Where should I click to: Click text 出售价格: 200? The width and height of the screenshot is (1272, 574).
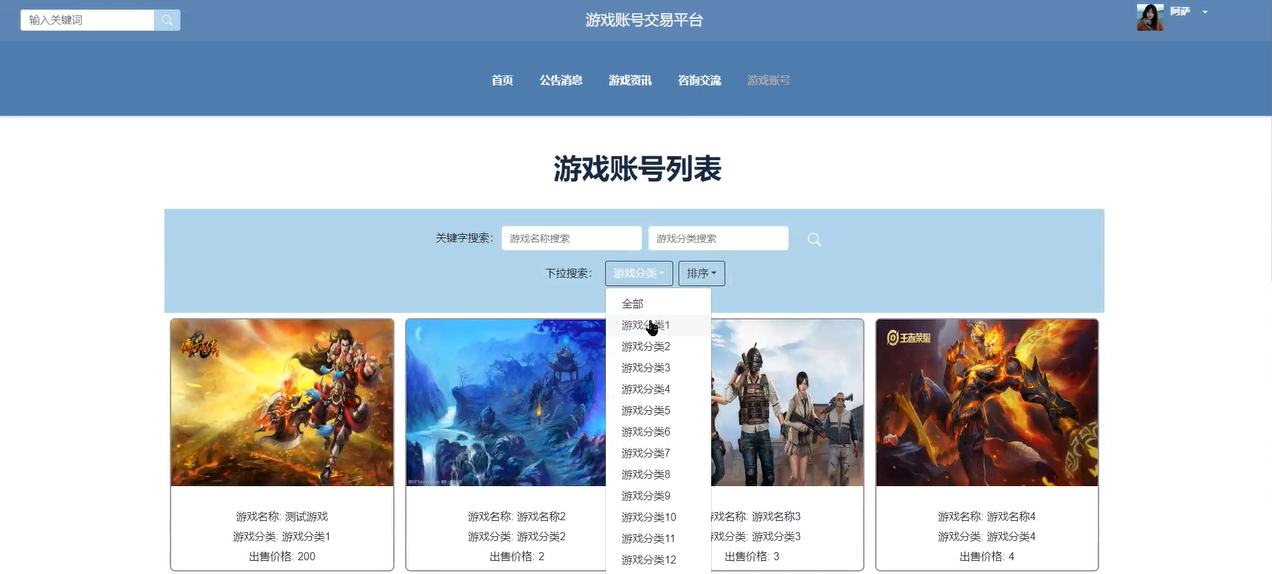click(x=282, y=556)
